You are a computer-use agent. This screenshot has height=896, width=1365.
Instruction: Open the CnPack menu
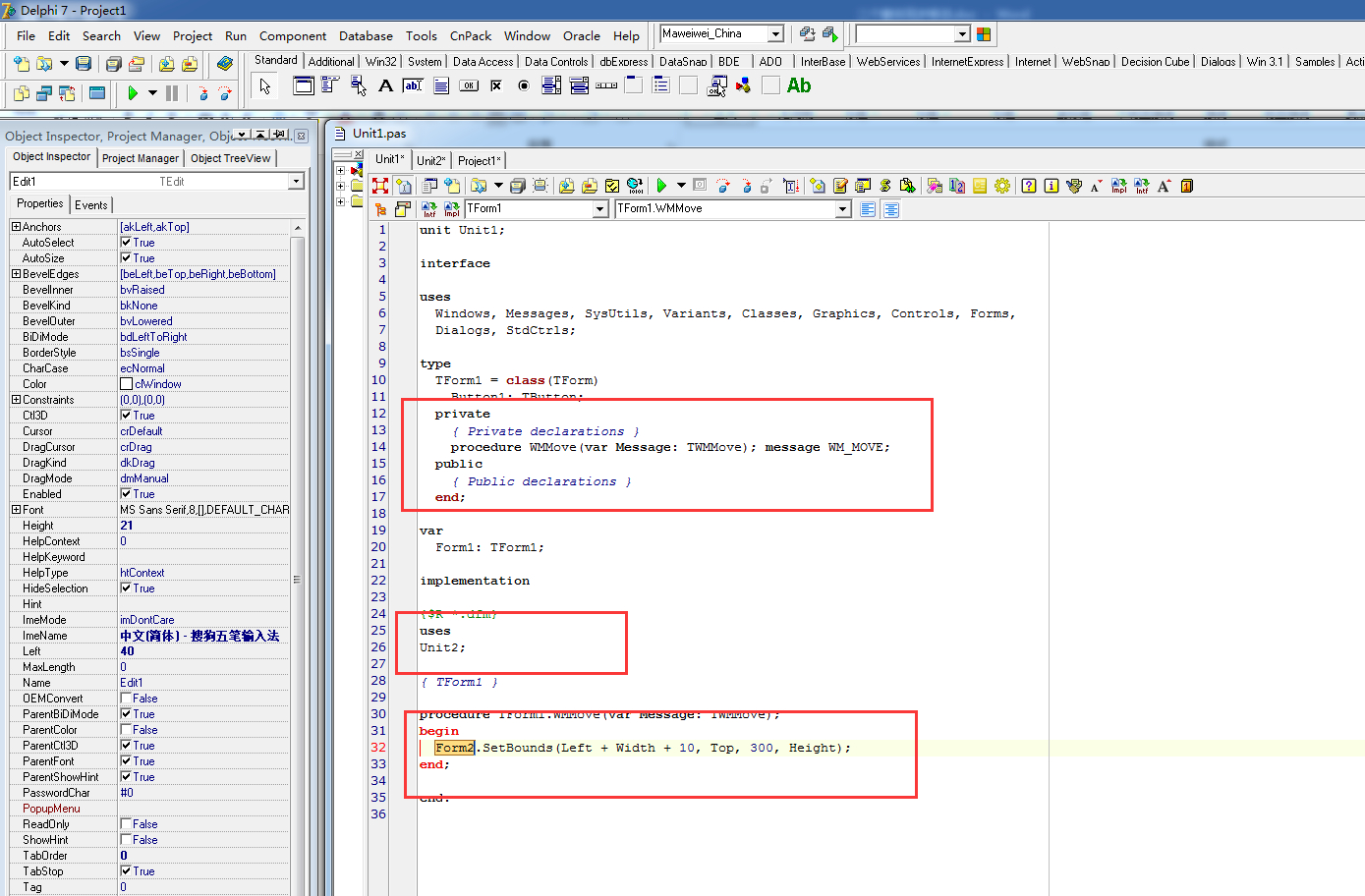click(471, 35)
